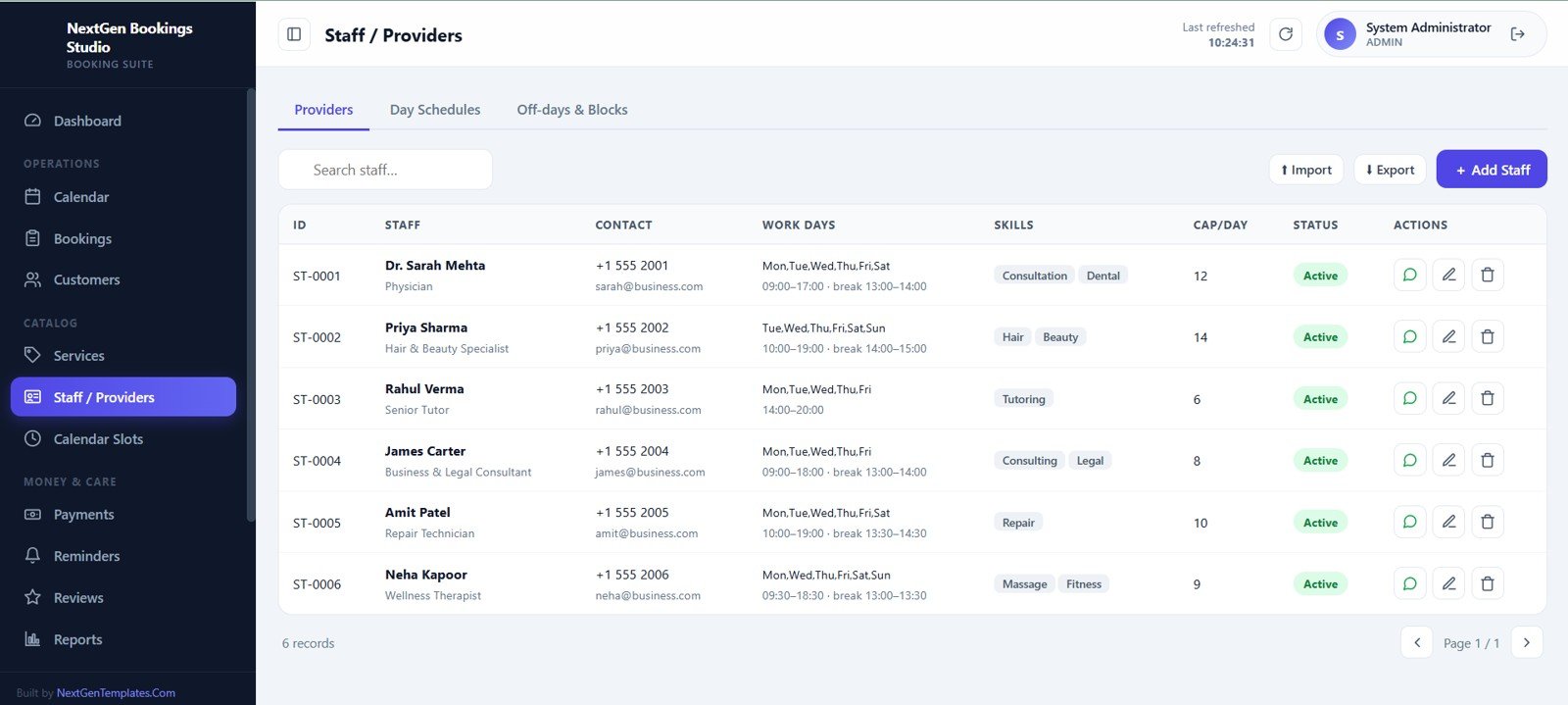The image size is (1568, 705).
Task: Open Calendar Slots in the sidebar
Action: point(123,439)
